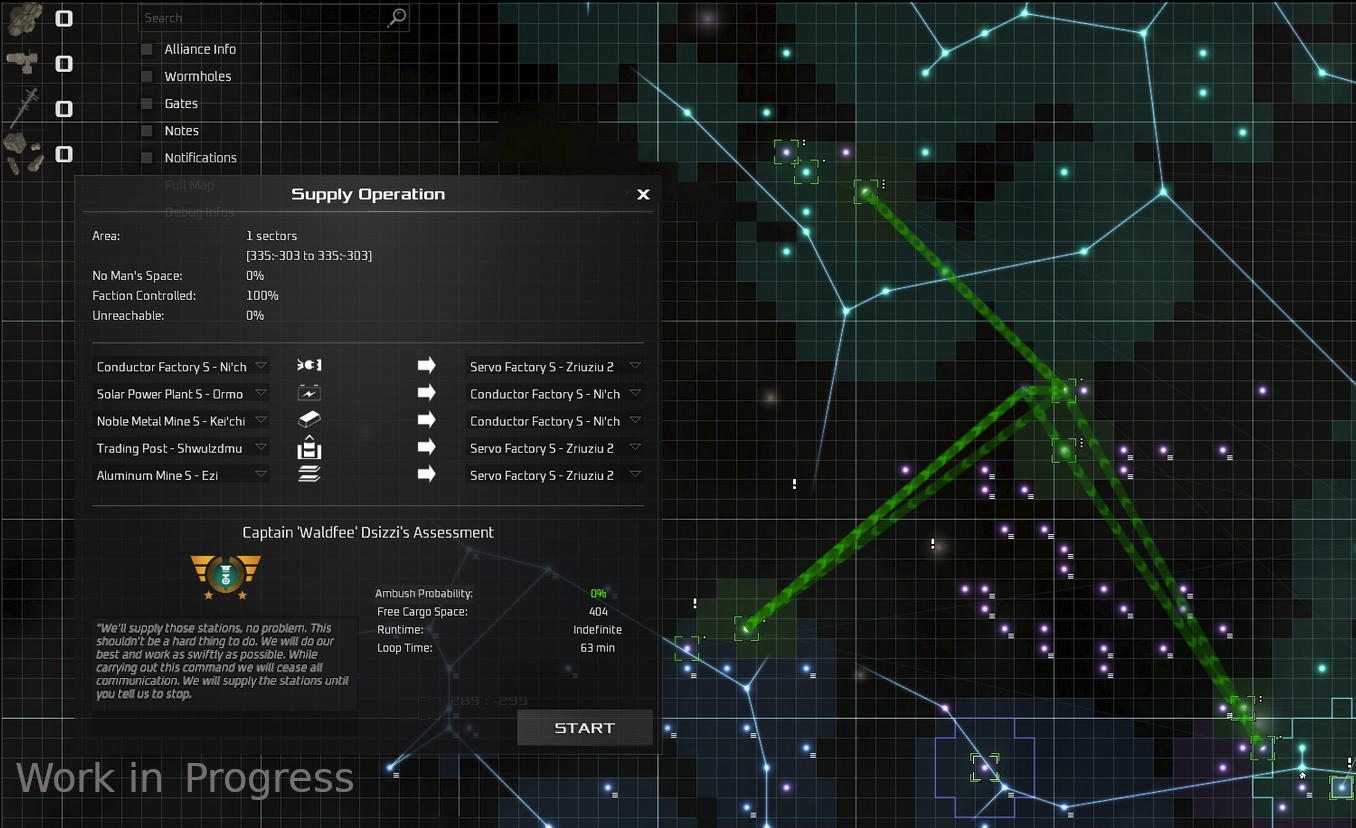Image resolution: width=1356 pixels, height=828 pixels.
Task: Click the arrow in the Conductor Factory source row
Action: coord(427,366)
